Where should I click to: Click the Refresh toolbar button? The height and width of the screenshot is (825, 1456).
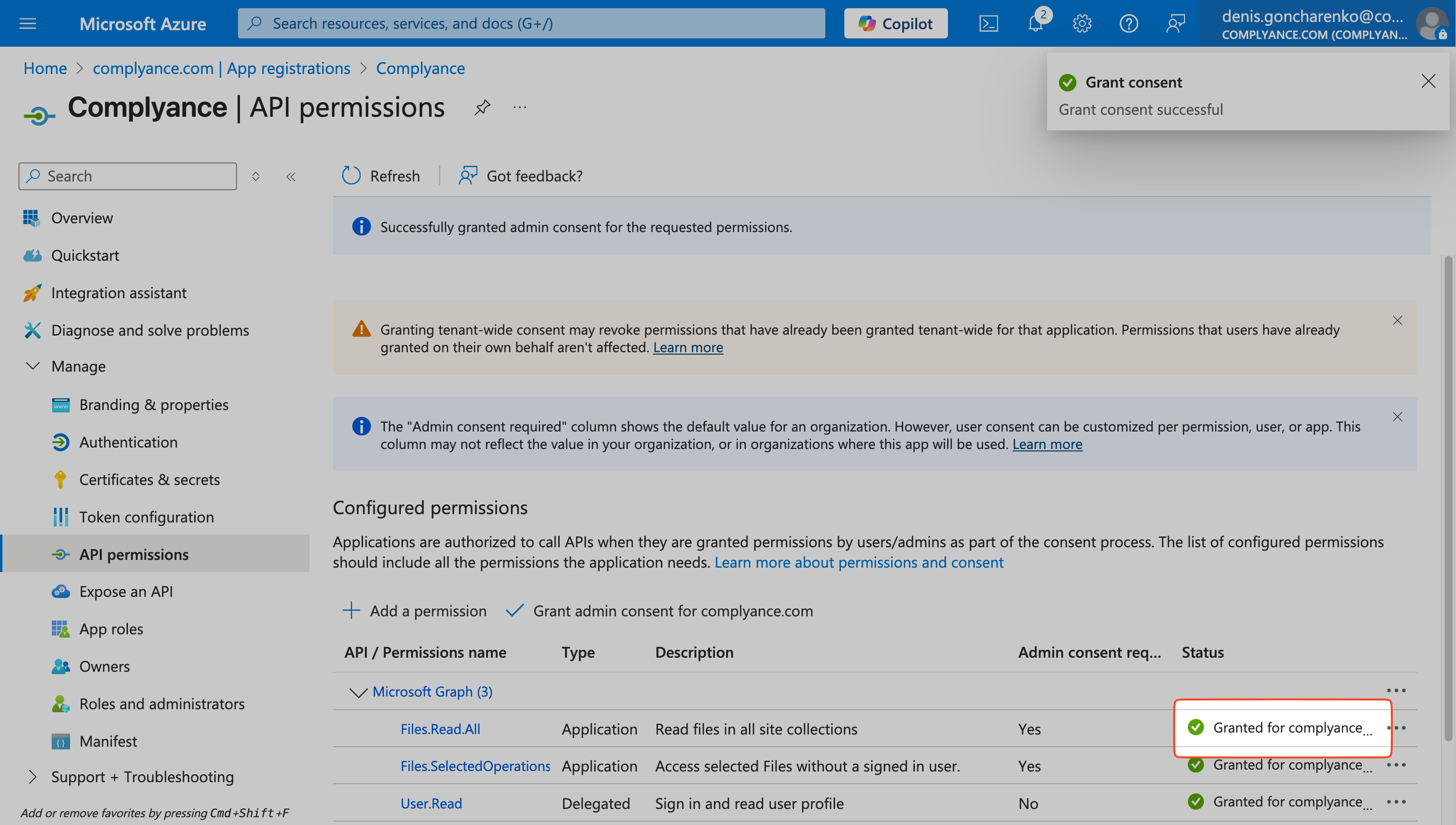tap(381, 176)
